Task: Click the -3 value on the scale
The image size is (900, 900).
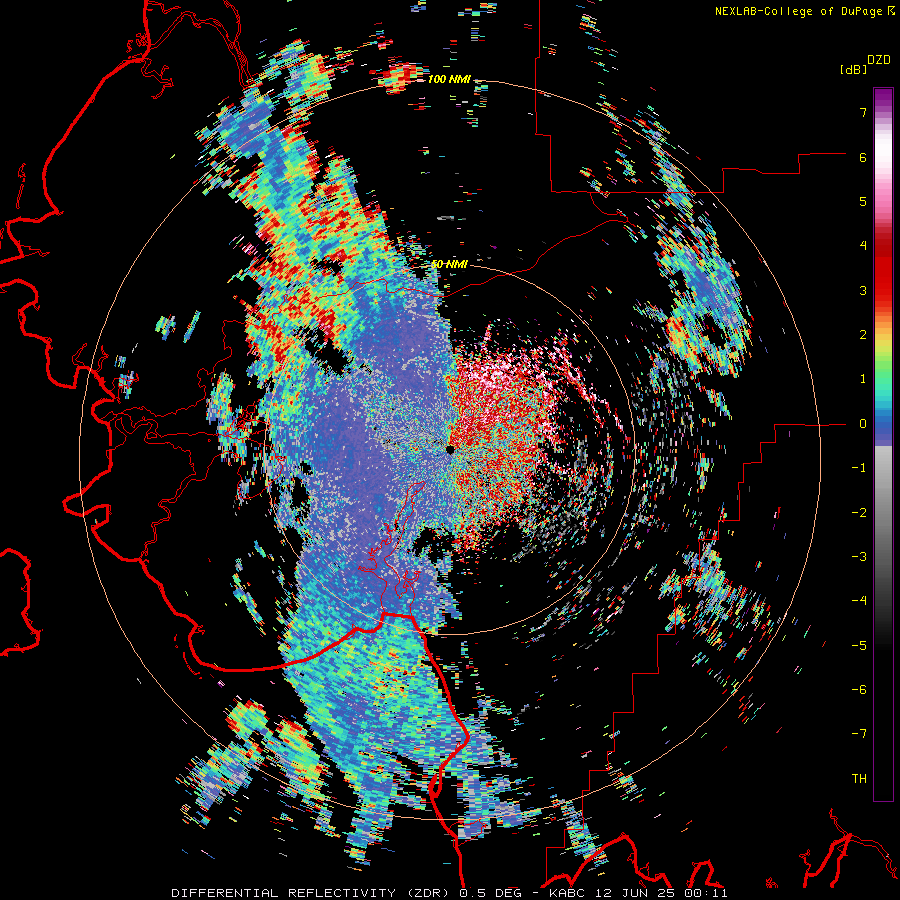Action: 859,557
